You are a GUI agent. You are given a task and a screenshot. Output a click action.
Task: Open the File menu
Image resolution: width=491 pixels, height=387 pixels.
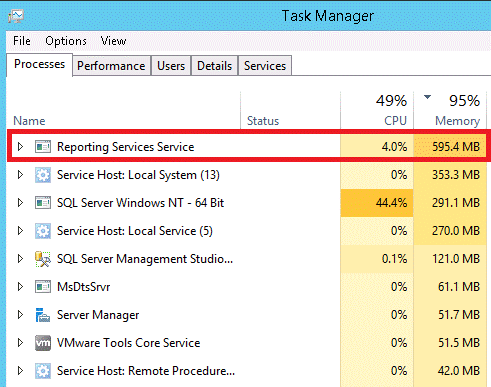point(22,41)
